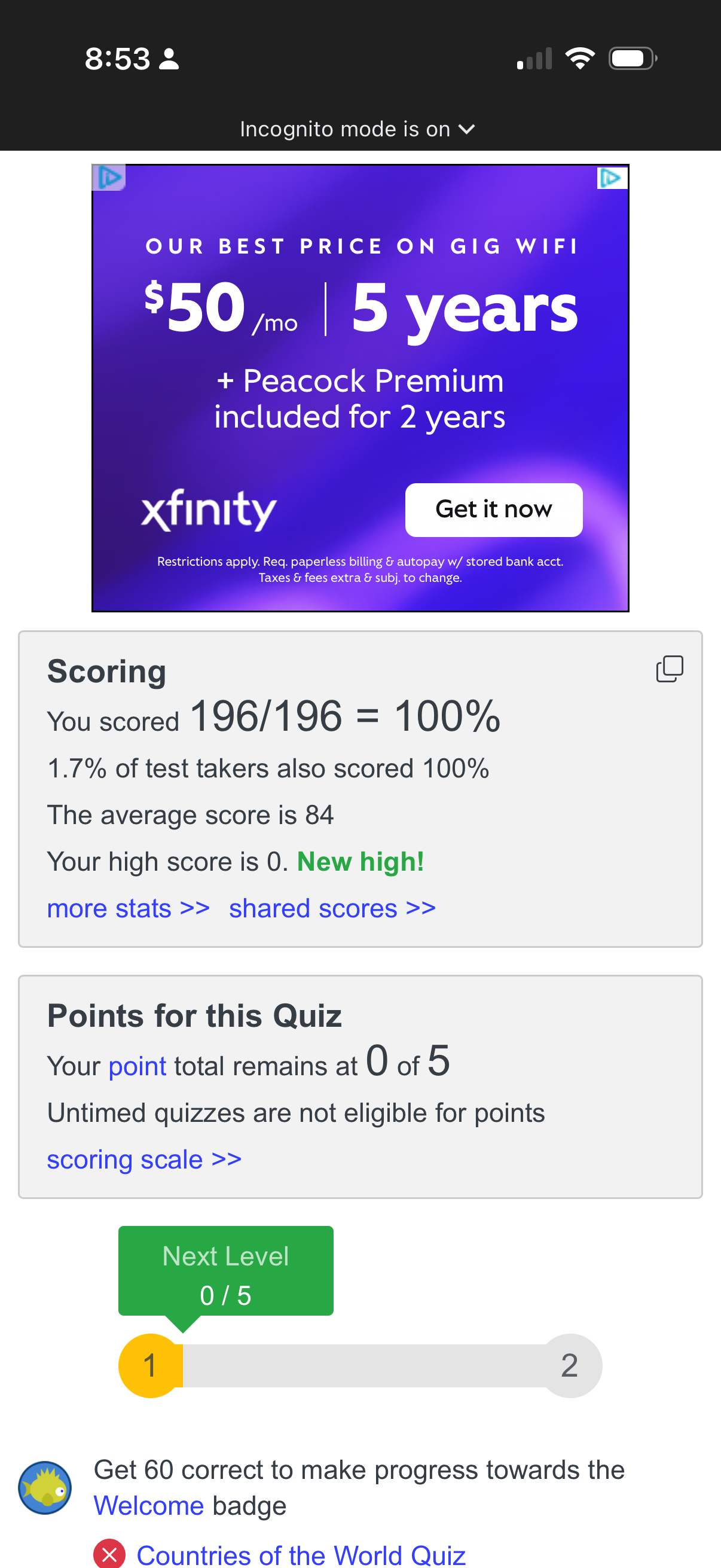Screen dimensions: 721x1568
Task: Open the Welcome badge link
Action: pos(149,1505)
